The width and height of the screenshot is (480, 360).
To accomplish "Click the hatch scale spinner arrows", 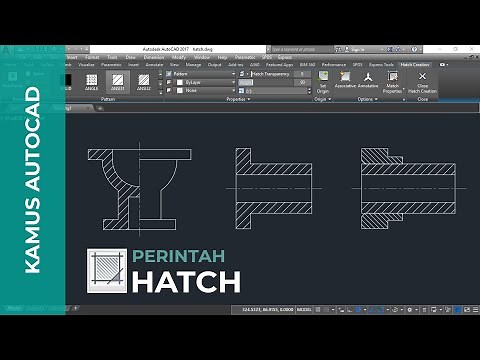I will pos(309,90).
